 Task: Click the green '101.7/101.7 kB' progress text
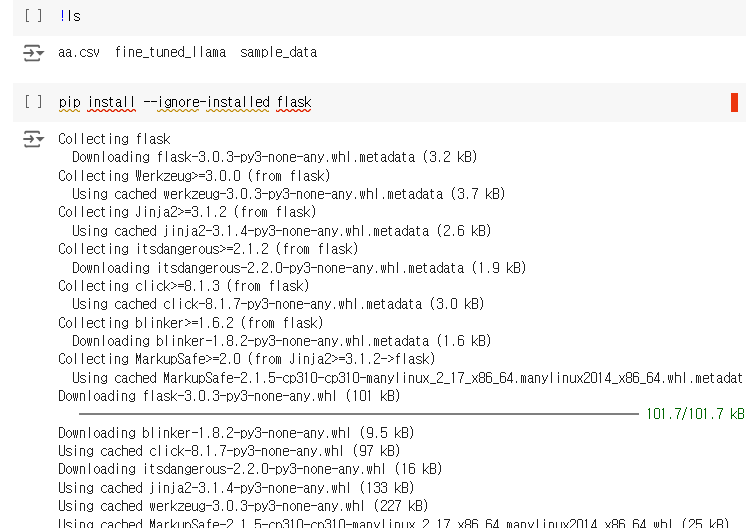(695, 414)
